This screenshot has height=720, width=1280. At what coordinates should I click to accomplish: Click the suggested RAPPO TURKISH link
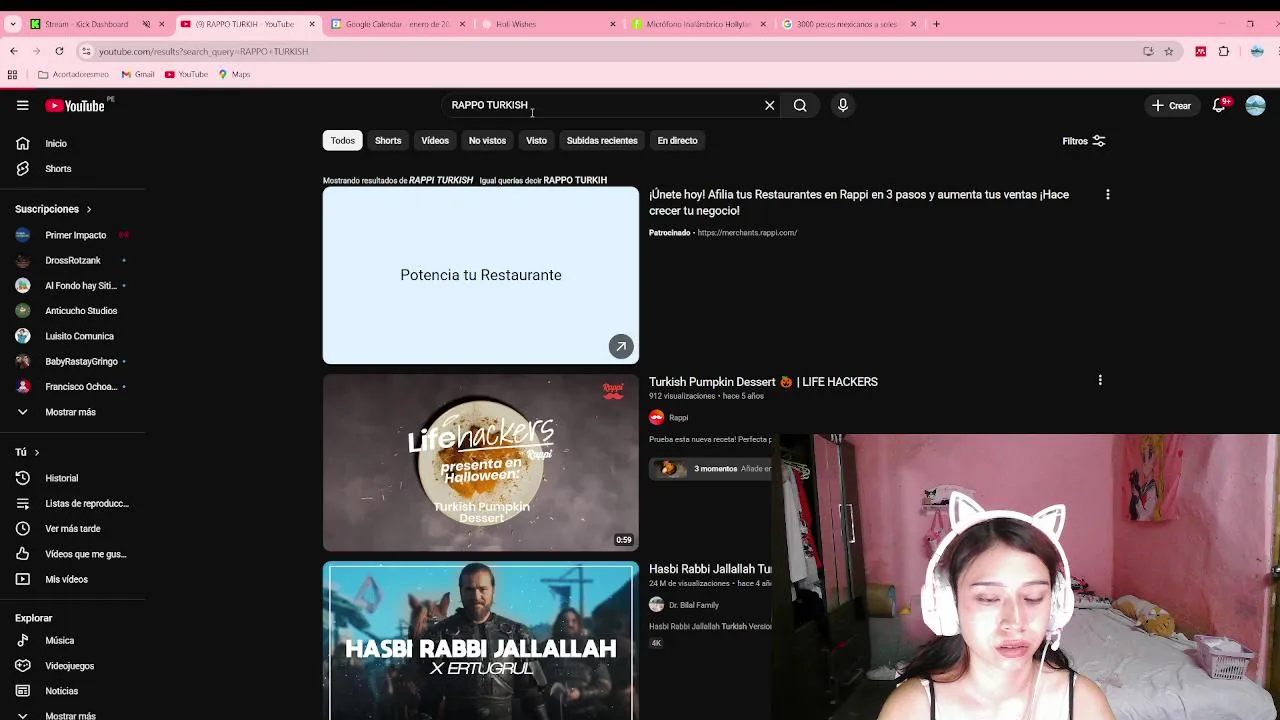[575, 181]
